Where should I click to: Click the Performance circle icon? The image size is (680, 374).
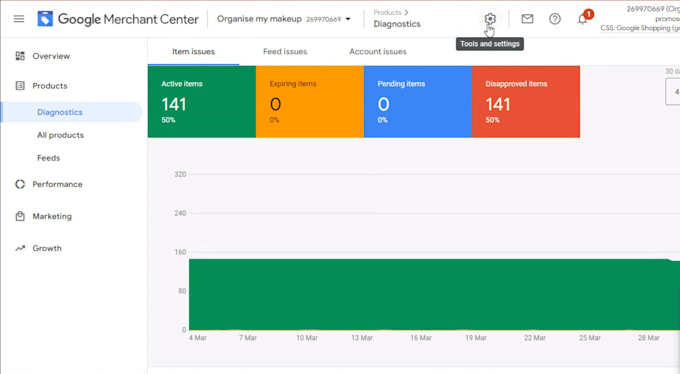(20, 184)
